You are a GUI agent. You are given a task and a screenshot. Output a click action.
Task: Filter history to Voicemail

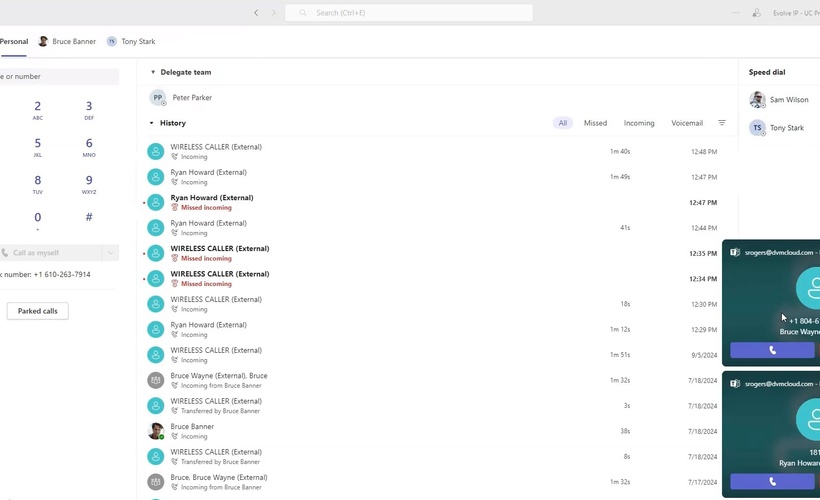click(x=687, y=123)
